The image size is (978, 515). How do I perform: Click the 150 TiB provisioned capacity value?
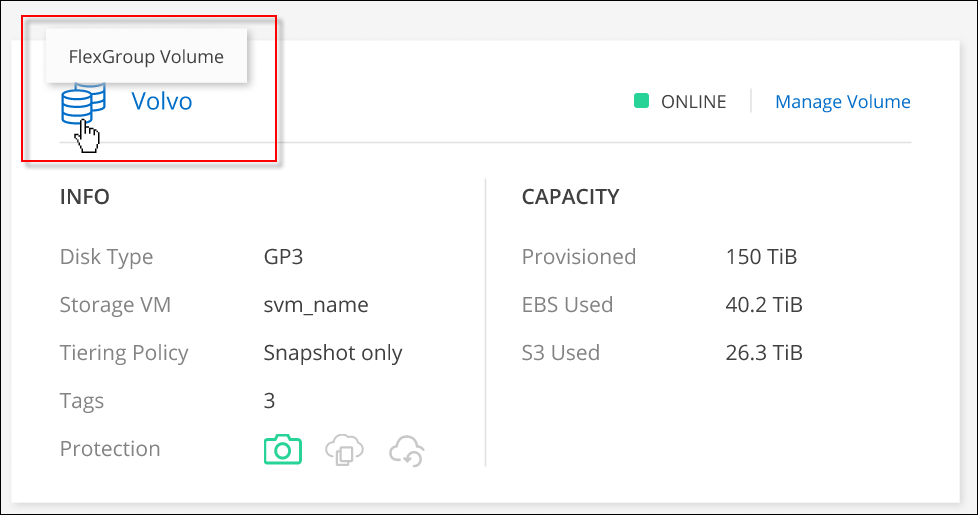(x=761, y=257)
